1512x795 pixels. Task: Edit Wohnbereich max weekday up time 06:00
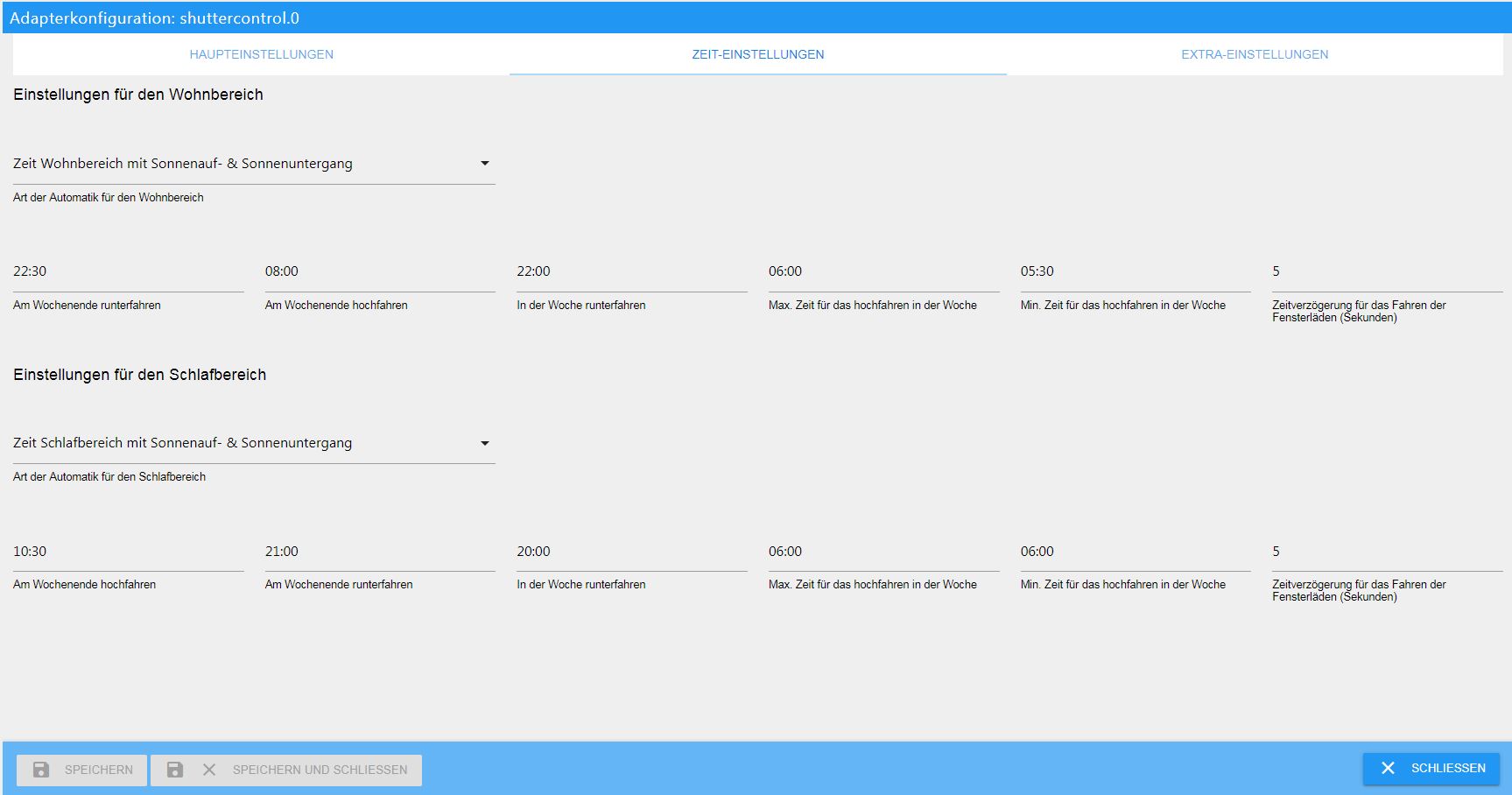coord(884,271)
